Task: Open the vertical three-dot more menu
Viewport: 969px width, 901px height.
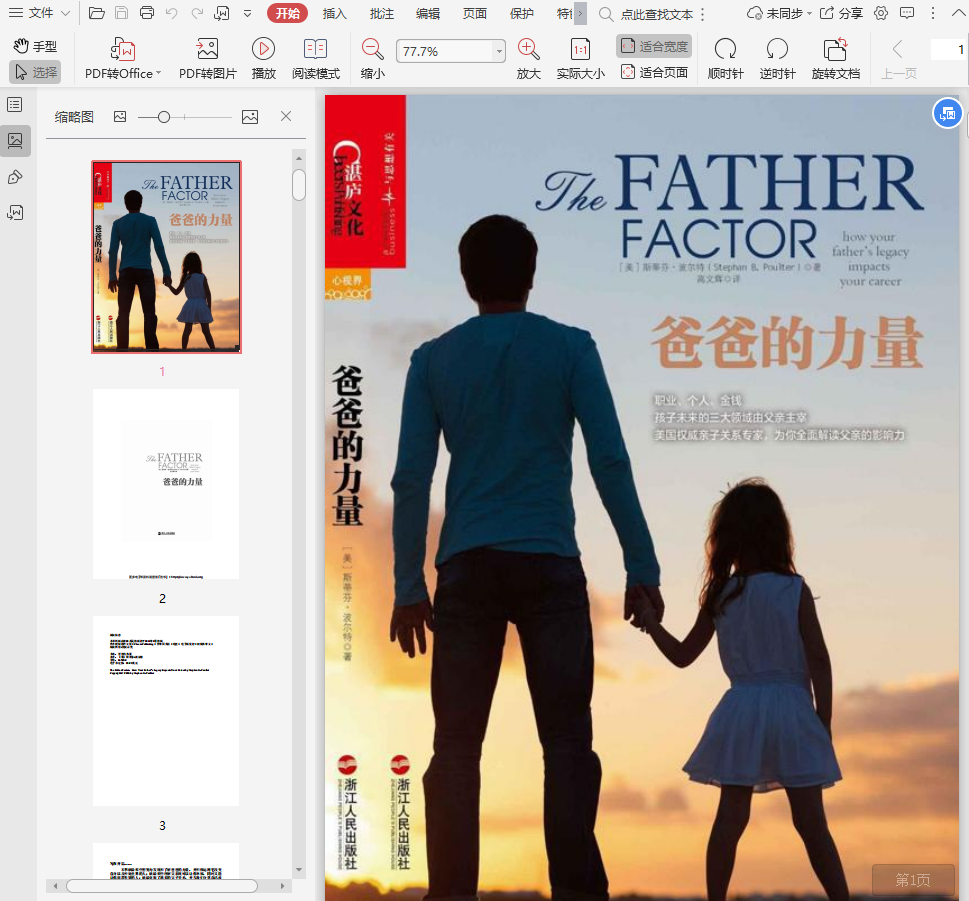Action: pyautogui.click(x=933, y=13)
